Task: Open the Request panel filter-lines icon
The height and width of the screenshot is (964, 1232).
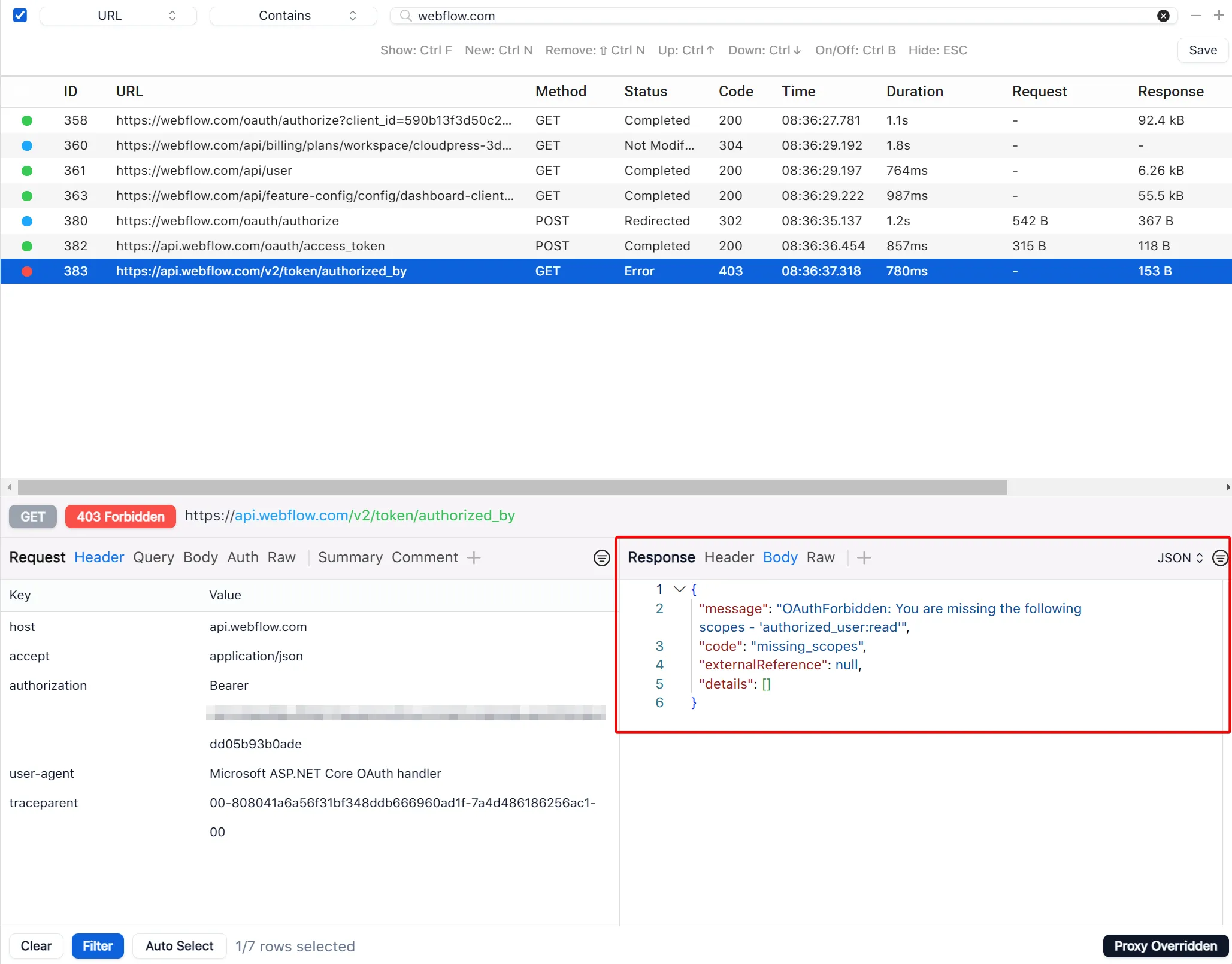Action: coord(601,557)
